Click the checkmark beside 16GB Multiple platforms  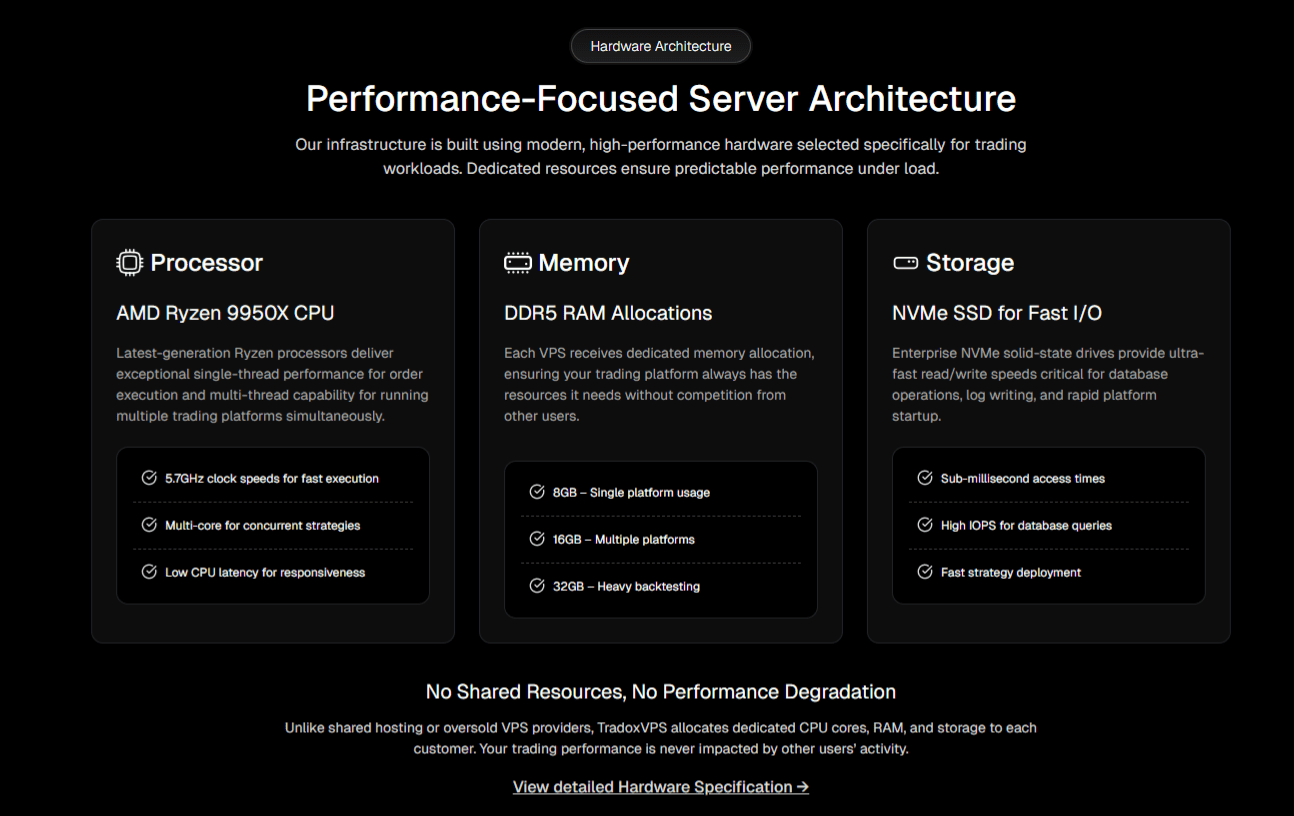point(535,539)
